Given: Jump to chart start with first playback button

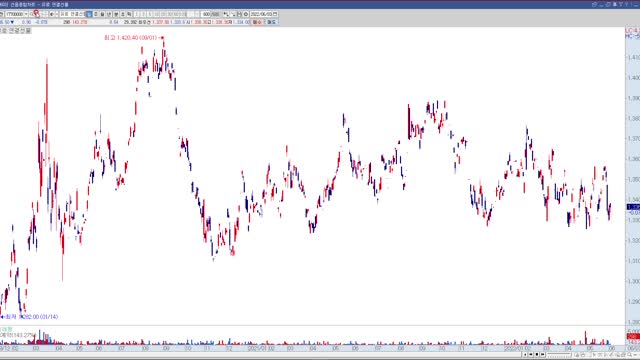Looking at the screenshot, I should coord(525,354).
